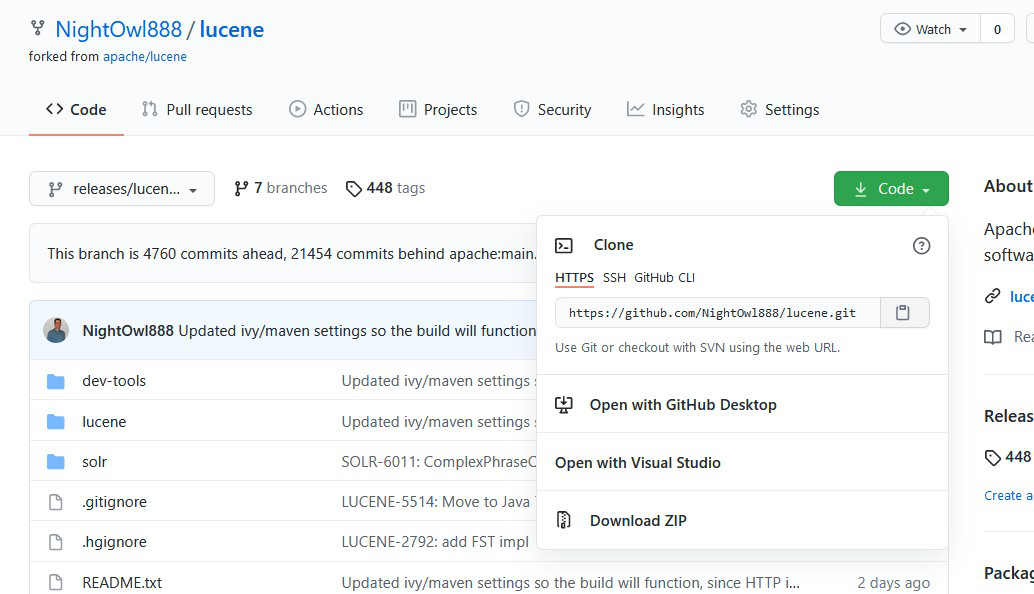The image size is (1034, 594).
Task: Follow the apache/lucene fork source link
Action: click(145, 57)
